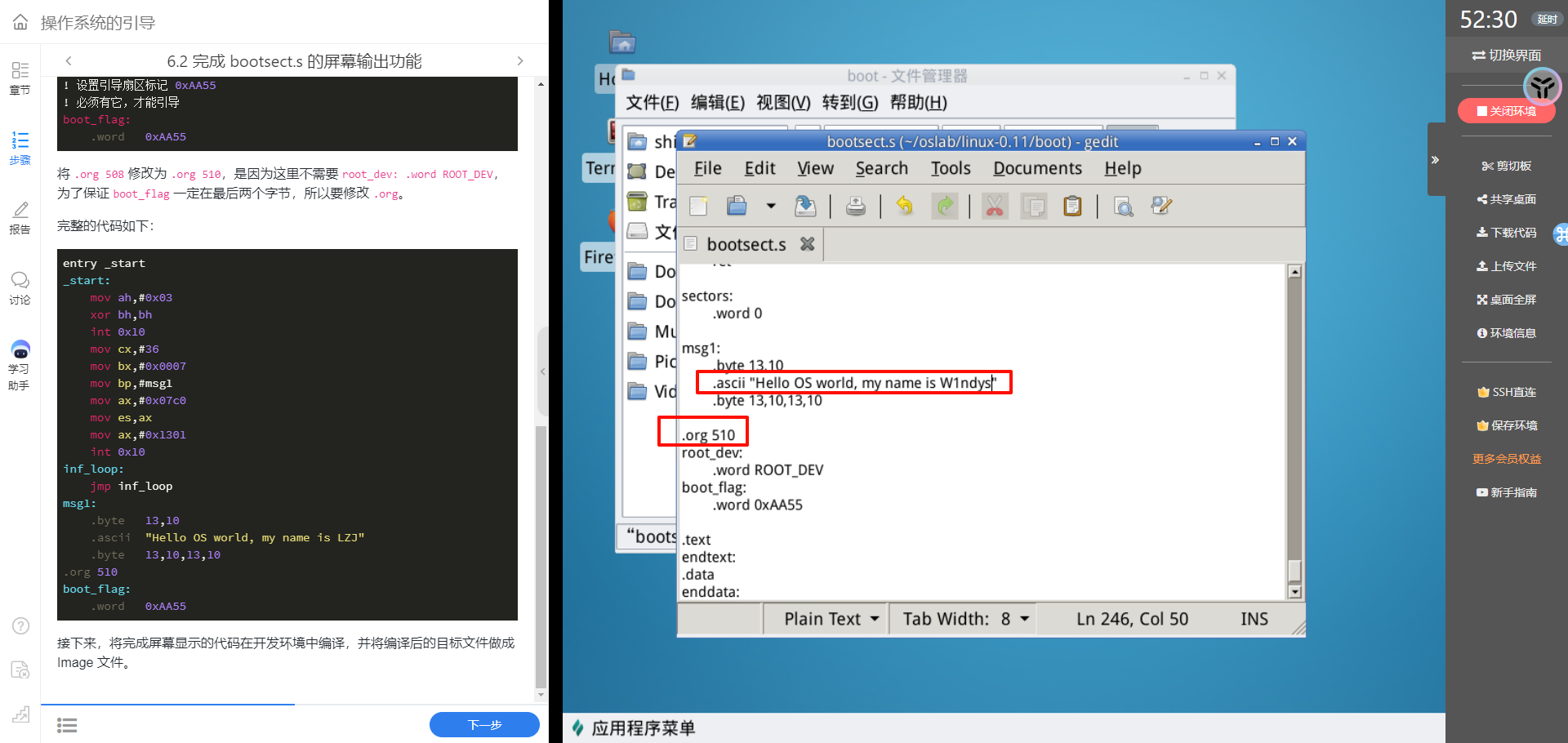1568x743 pixels.
Task: Click the print icon in gedit toolbar
Action: [x=855, y=206]
